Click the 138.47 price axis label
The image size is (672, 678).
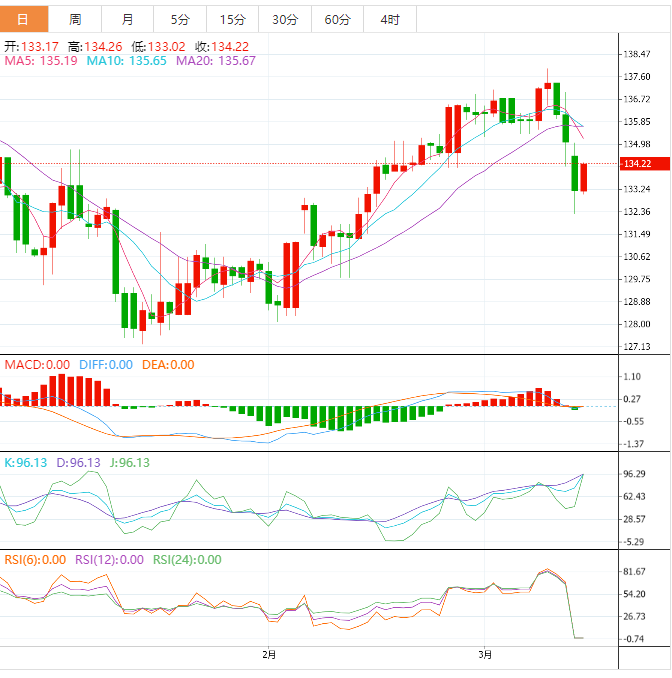637,54
